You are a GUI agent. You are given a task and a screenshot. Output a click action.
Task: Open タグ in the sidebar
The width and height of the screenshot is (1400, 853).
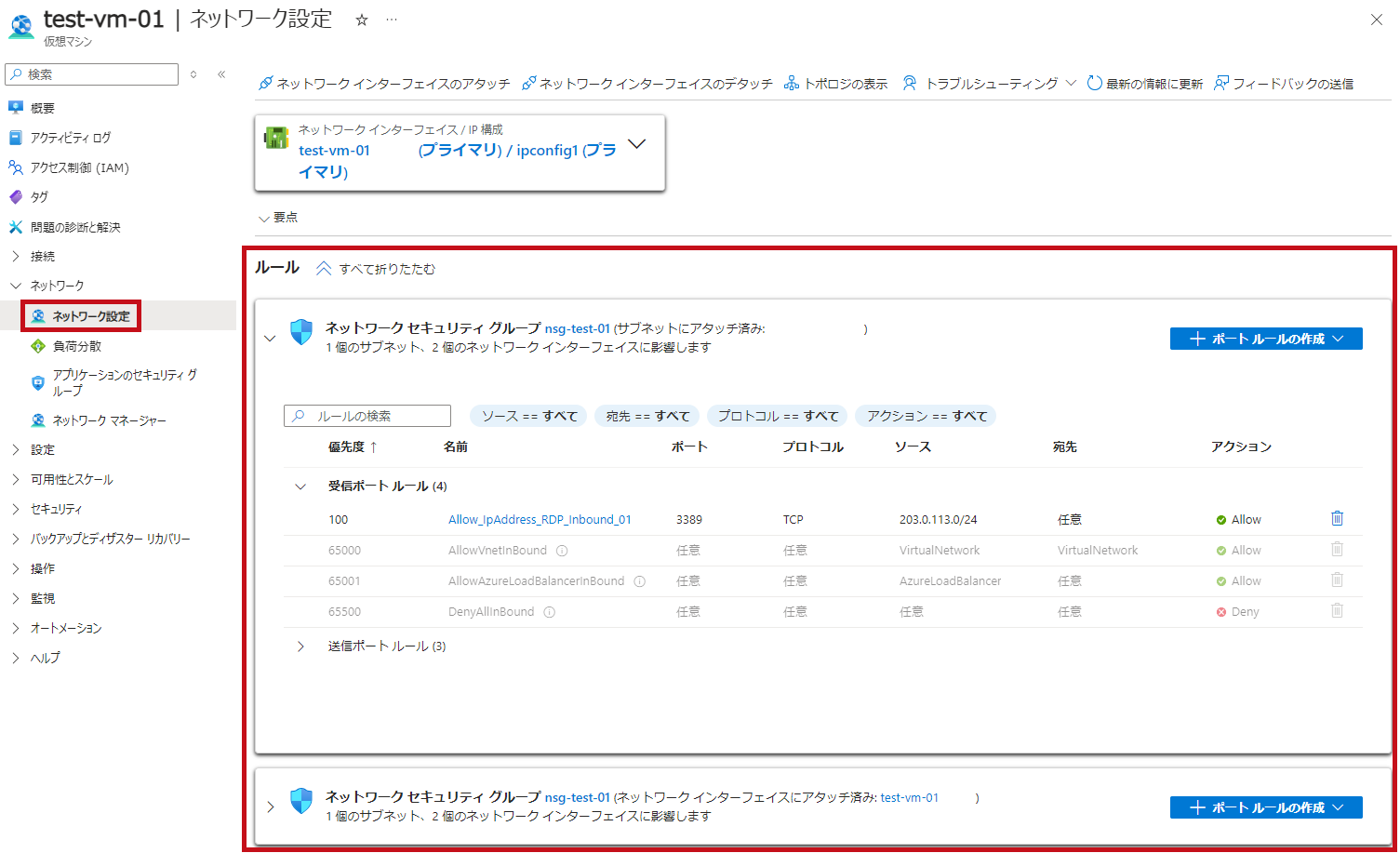[x=39, y=197]
